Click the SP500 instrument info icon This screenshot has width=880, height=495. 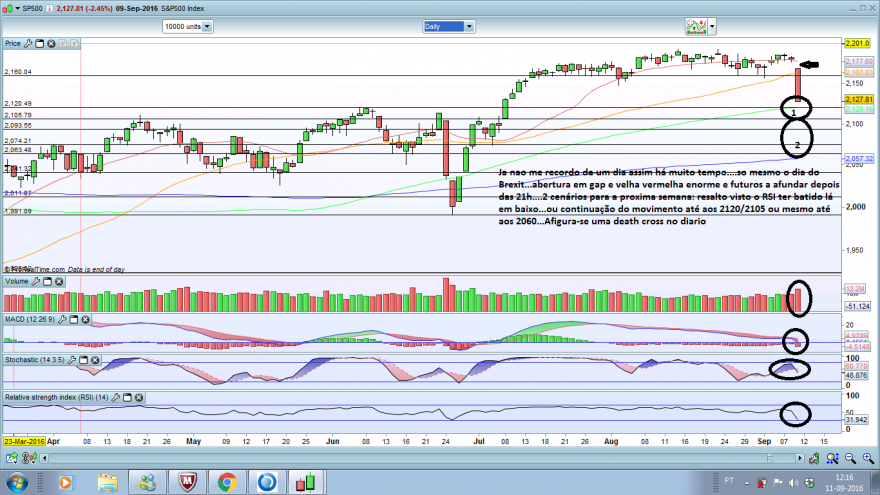click(x=49, y=8)
